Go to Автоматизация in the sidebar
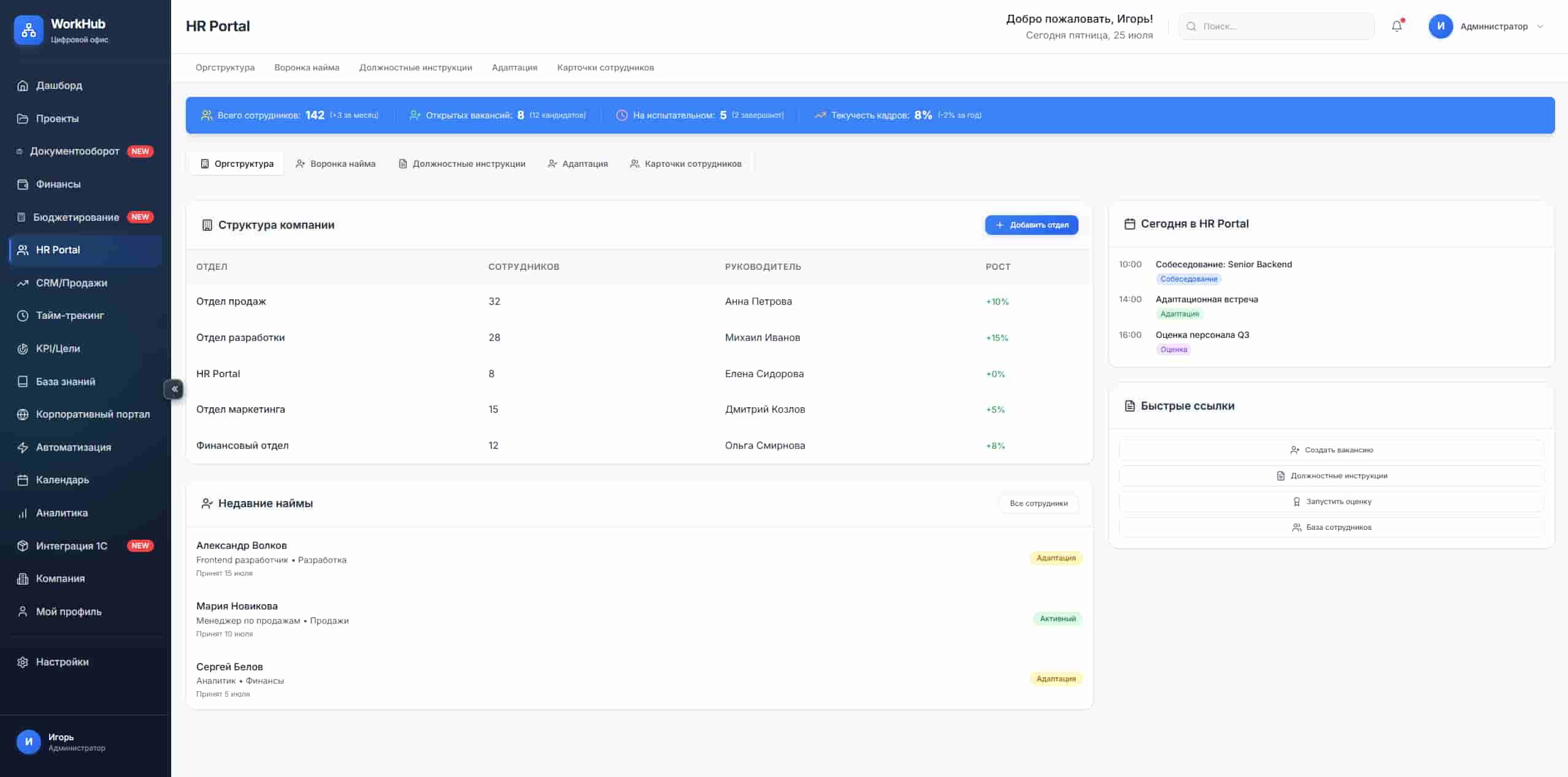The width and height of the screenshot is (1568, 777). tap(73, 447)
